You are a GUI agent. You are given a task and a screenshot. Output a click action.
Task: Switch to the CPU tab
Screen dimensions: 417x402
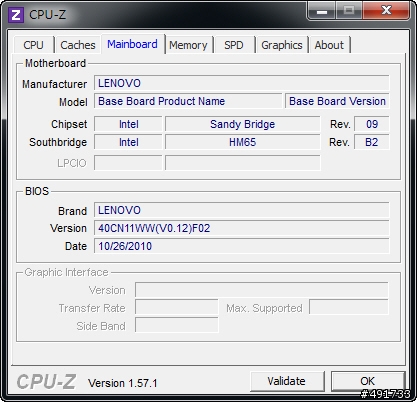point(33,45)
